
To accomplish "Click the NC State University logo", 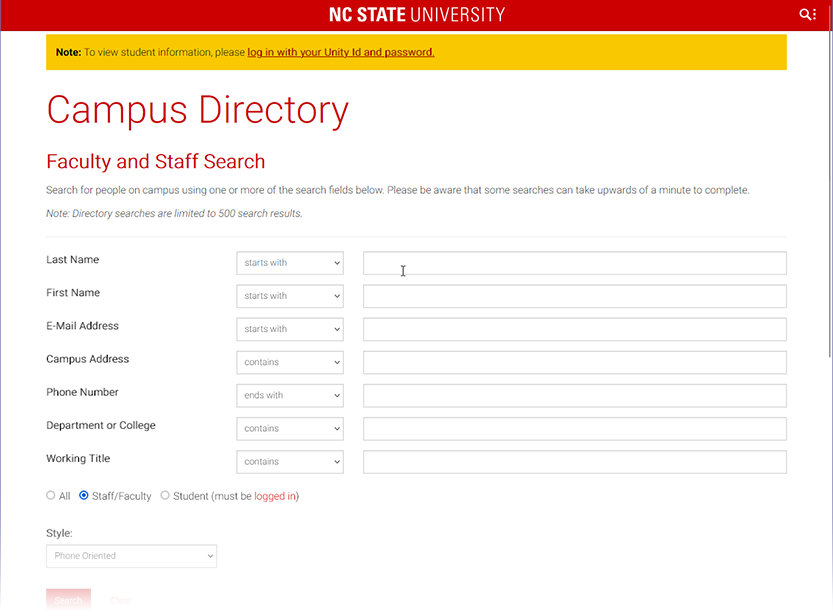I will [x=417, y=14].
